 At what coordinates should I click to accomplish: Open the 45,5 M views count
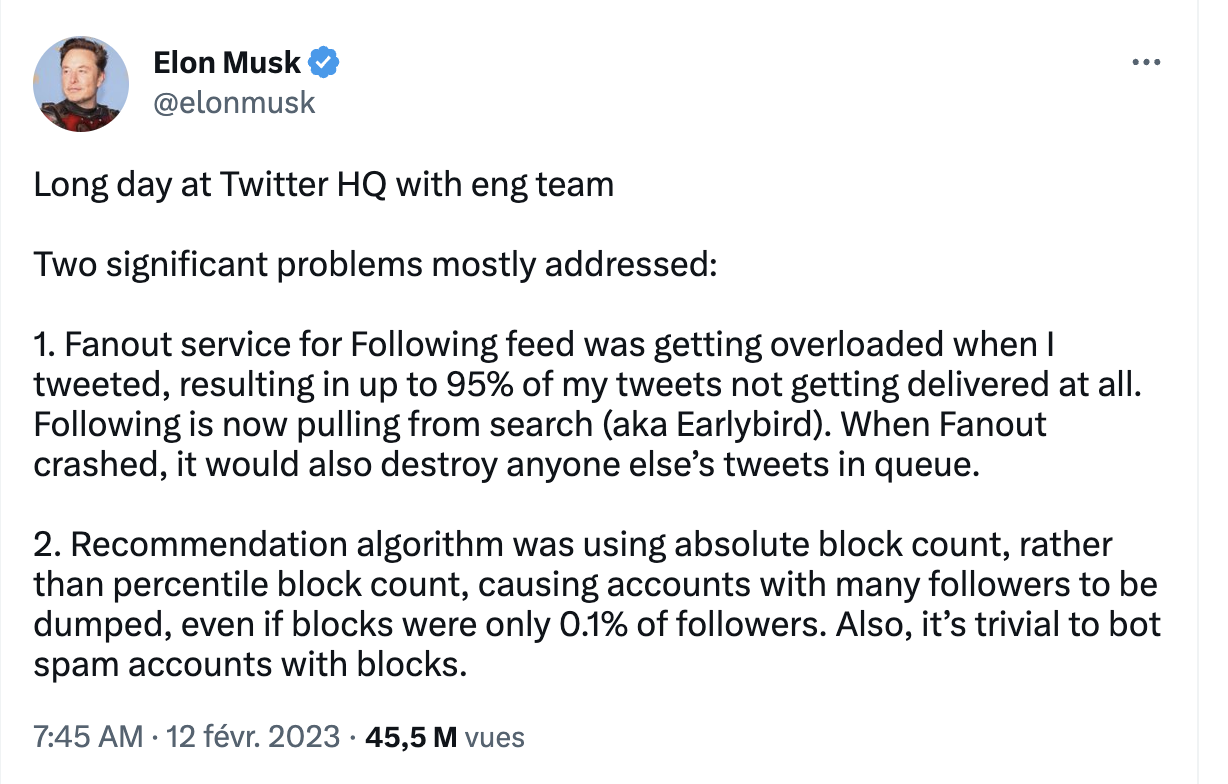click(x=411, y=738)
